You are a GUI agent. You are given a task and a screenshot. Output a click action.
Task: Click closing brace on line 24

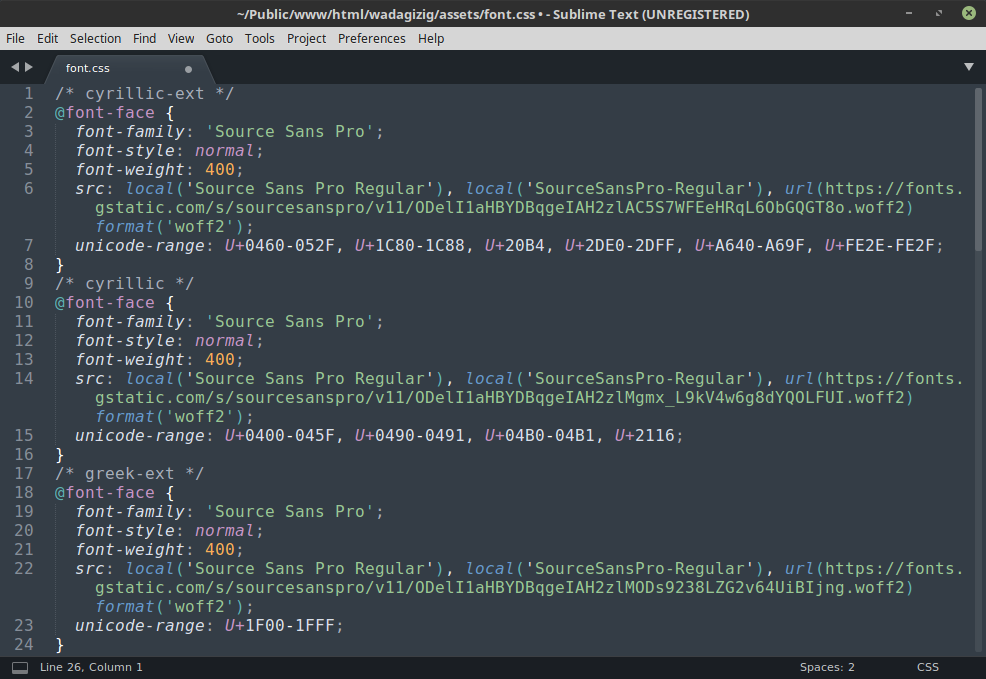coord(60,644)
